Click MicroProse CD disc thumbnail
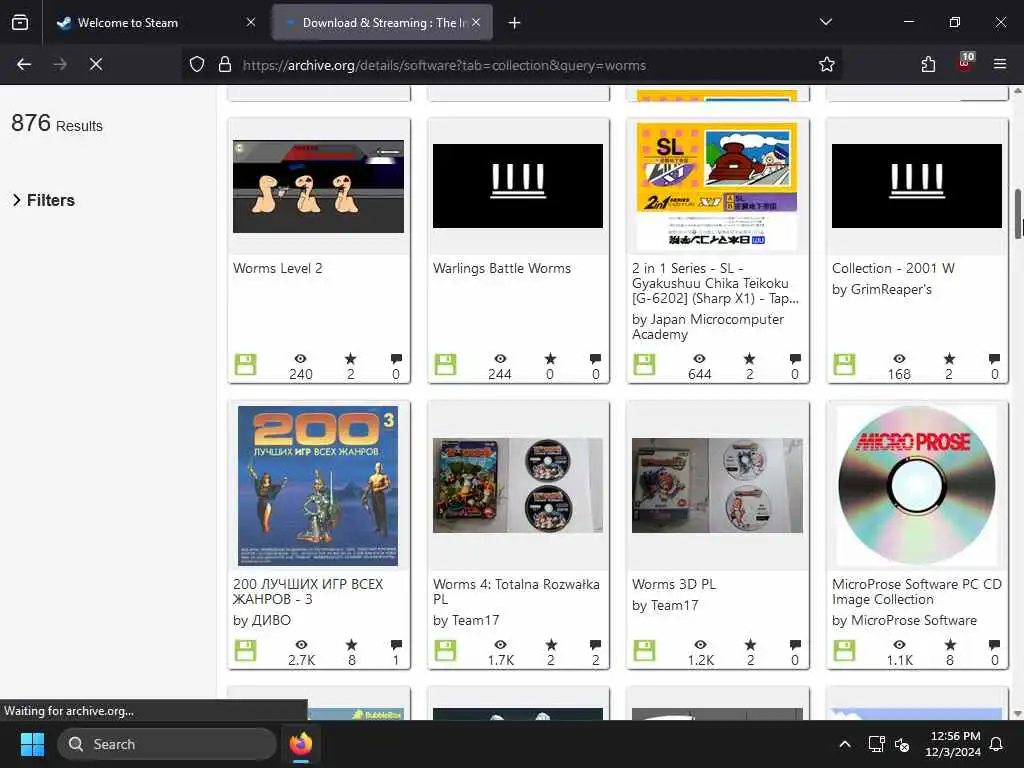1024x768 pixels. [916, 485]
